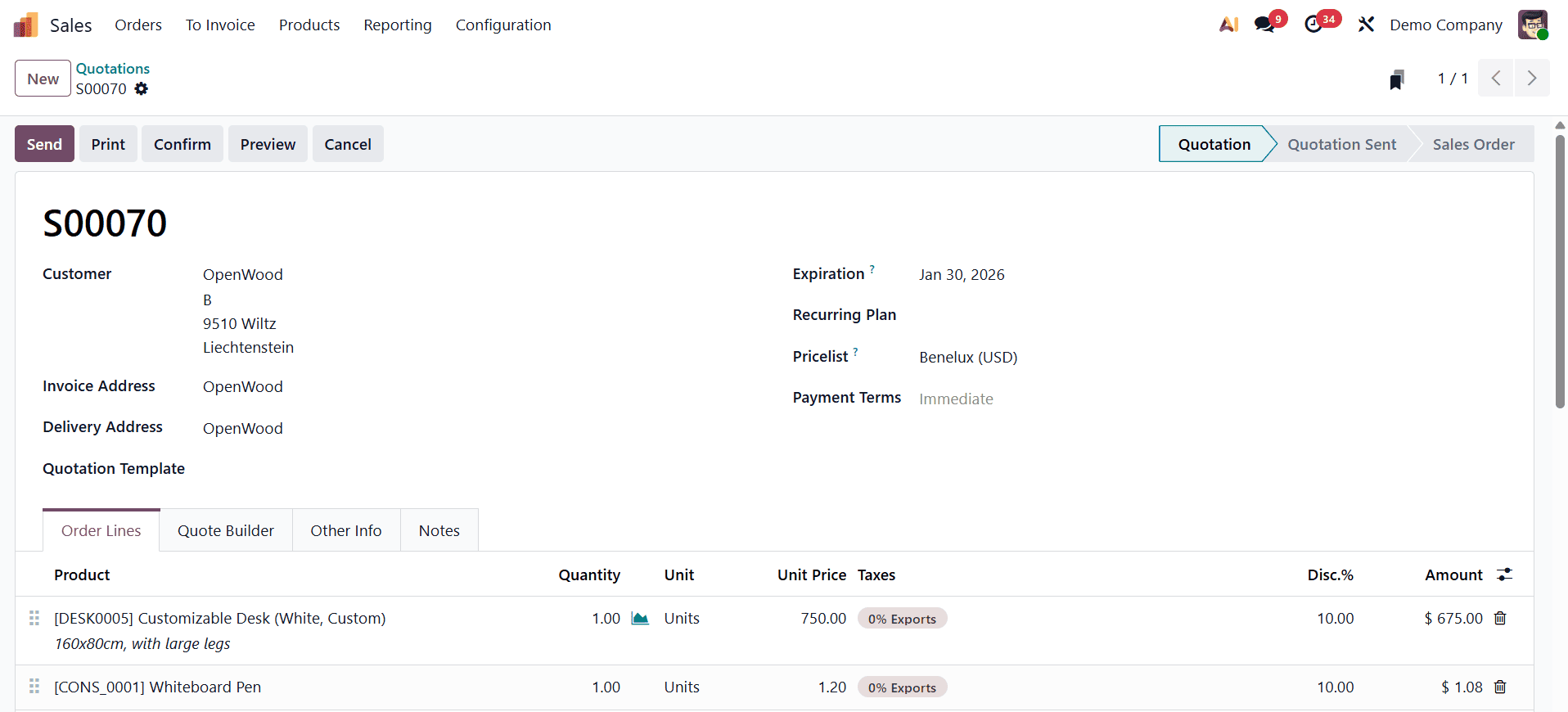Open the AI assistant icon
The image size is (1568, 712).
1228,25
